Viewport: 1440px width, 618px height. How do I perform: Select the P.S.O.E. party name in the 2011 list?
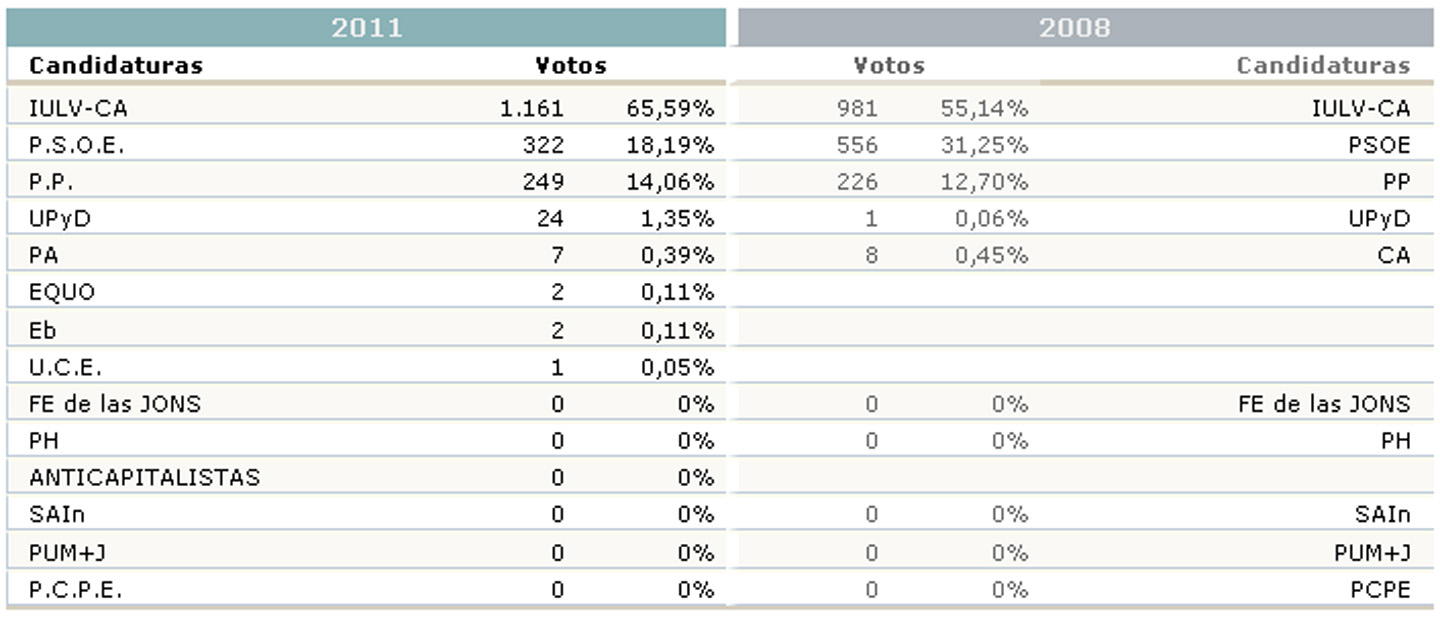(x=77, y=145)
